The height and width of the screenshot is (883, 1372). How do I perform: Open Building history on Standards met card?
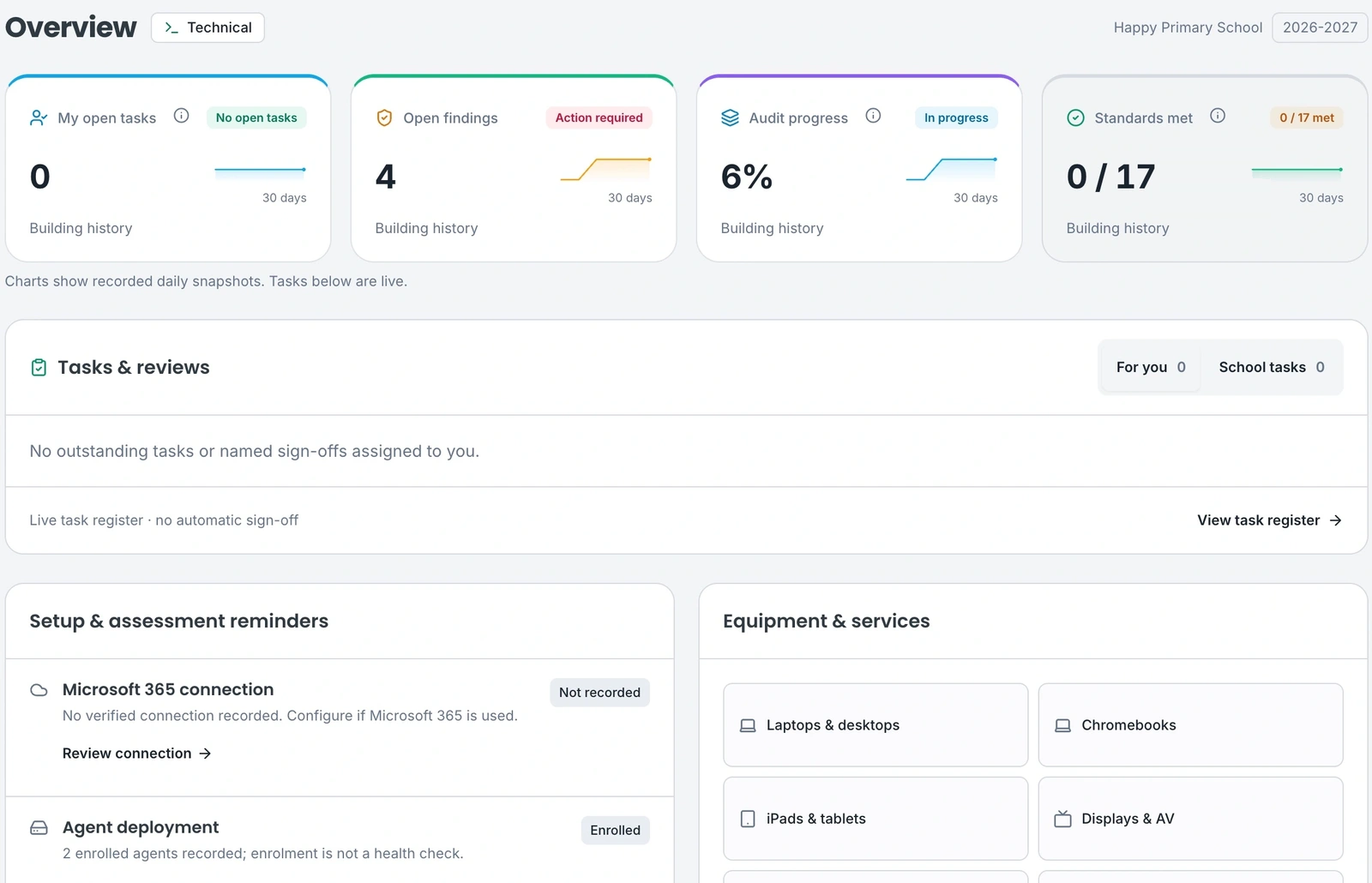point(1117,228)
